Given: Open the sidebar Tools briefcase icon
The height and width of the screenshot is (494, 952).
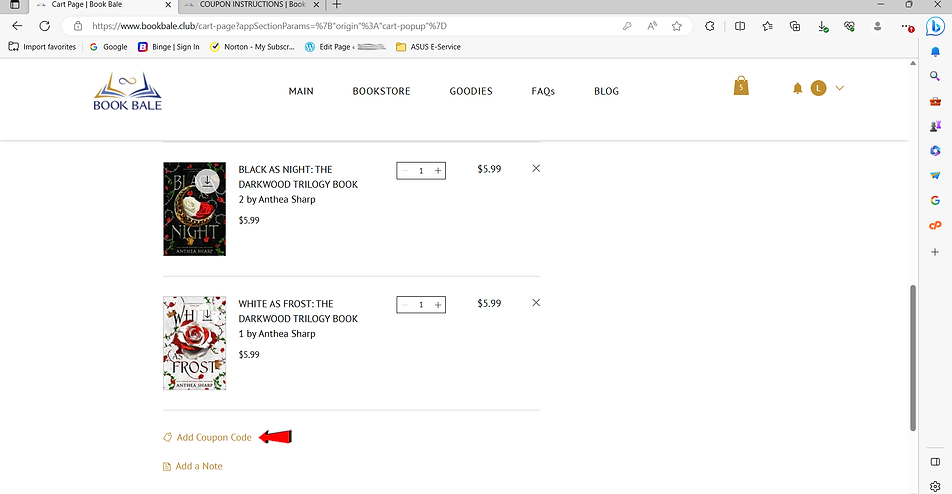Looking at the screenshot, I should click(935, 101).
